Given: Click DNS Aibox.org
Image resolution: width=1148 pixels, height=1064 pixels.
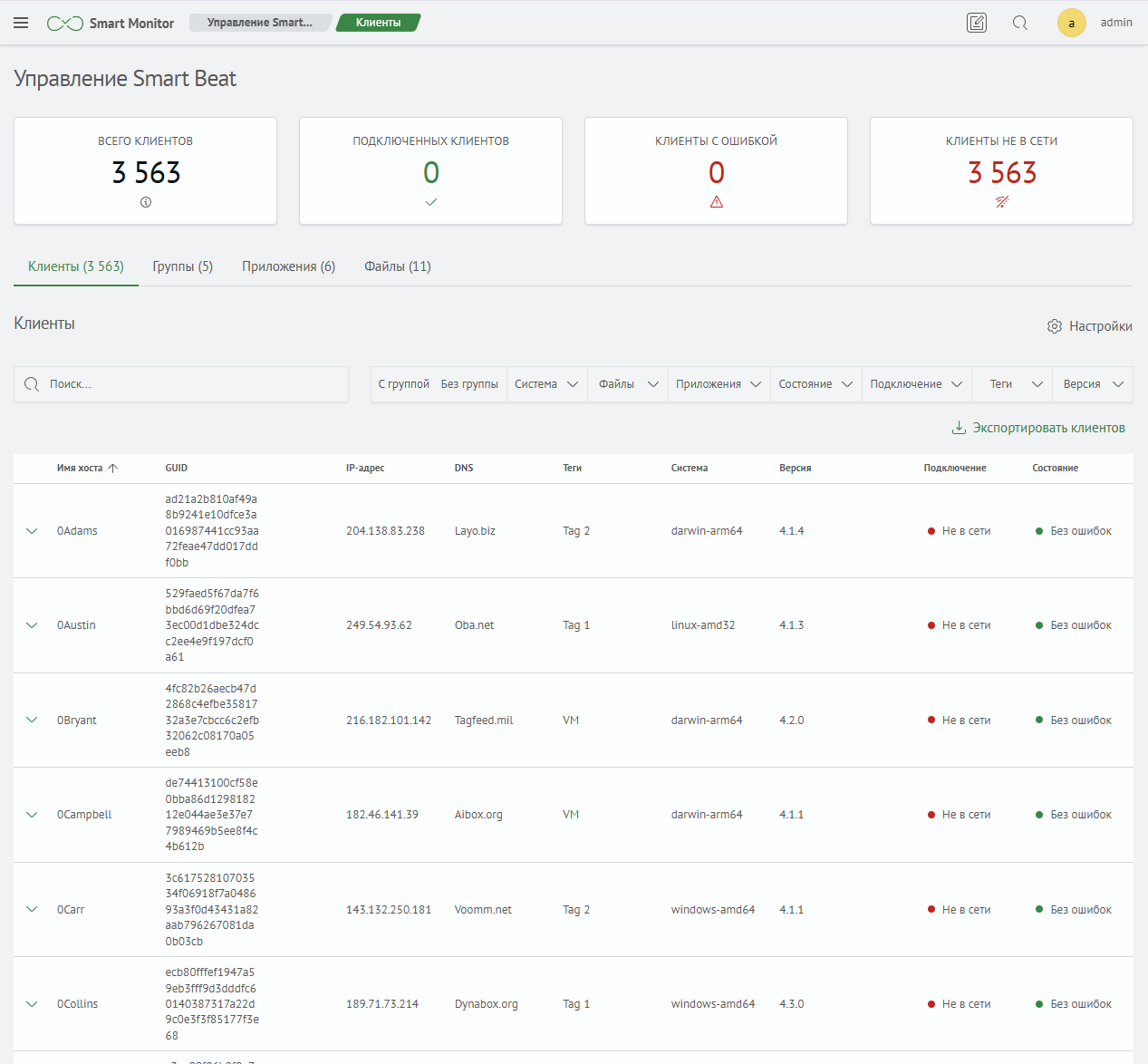Looking at the screenshot, I should [478, 815].
